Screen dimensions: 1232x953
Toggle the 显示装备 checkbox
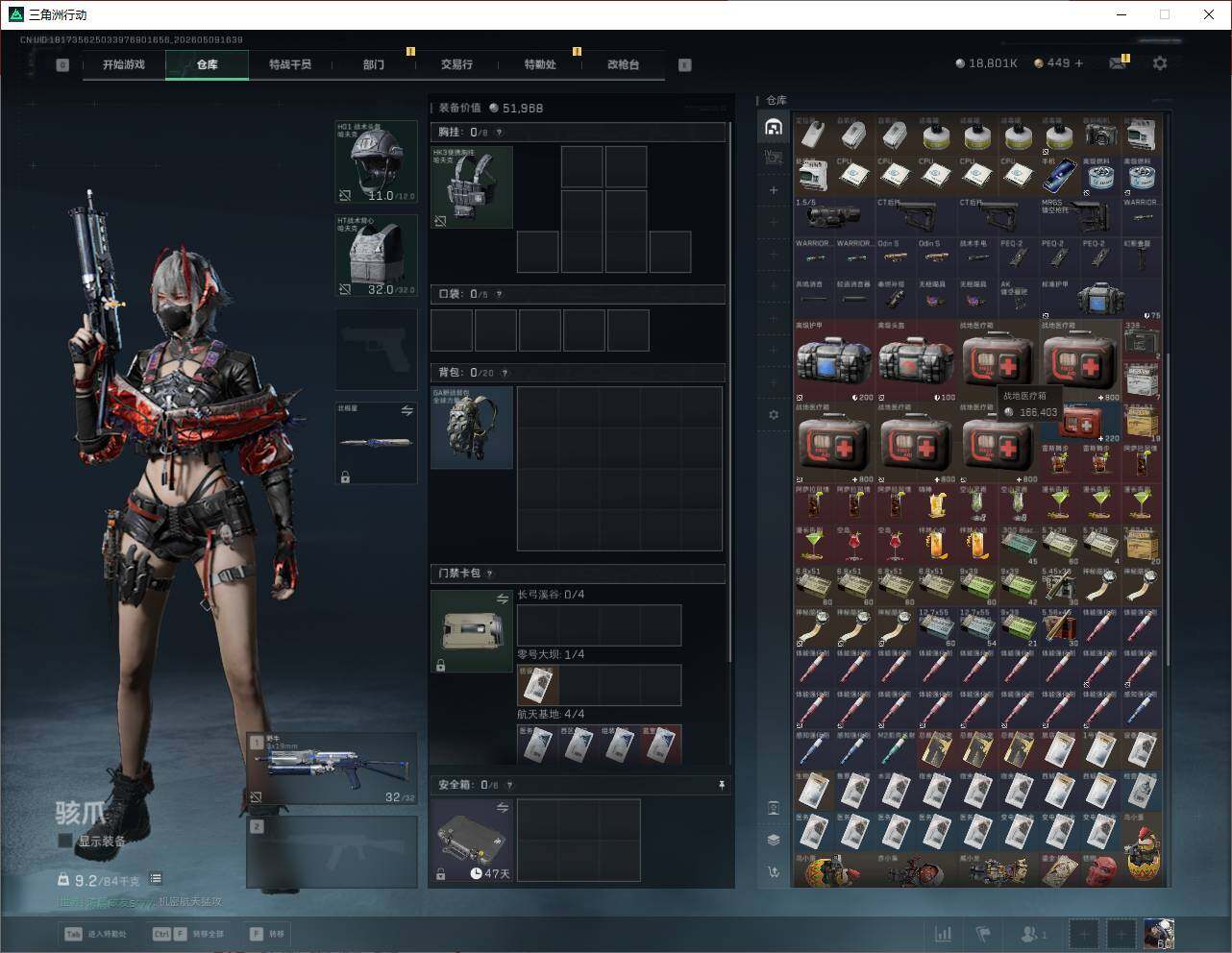(65, 841)
